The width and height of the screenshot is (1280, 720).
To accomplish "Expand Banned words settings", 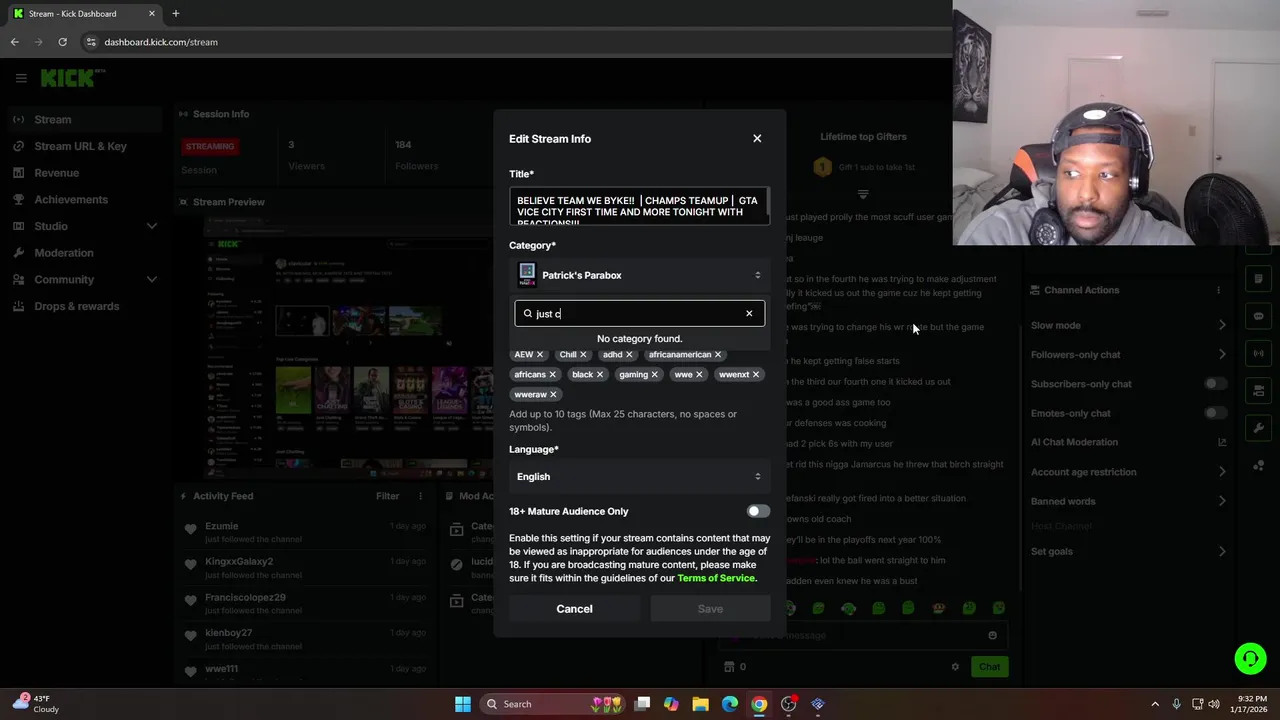I will tap(1222, 501).
